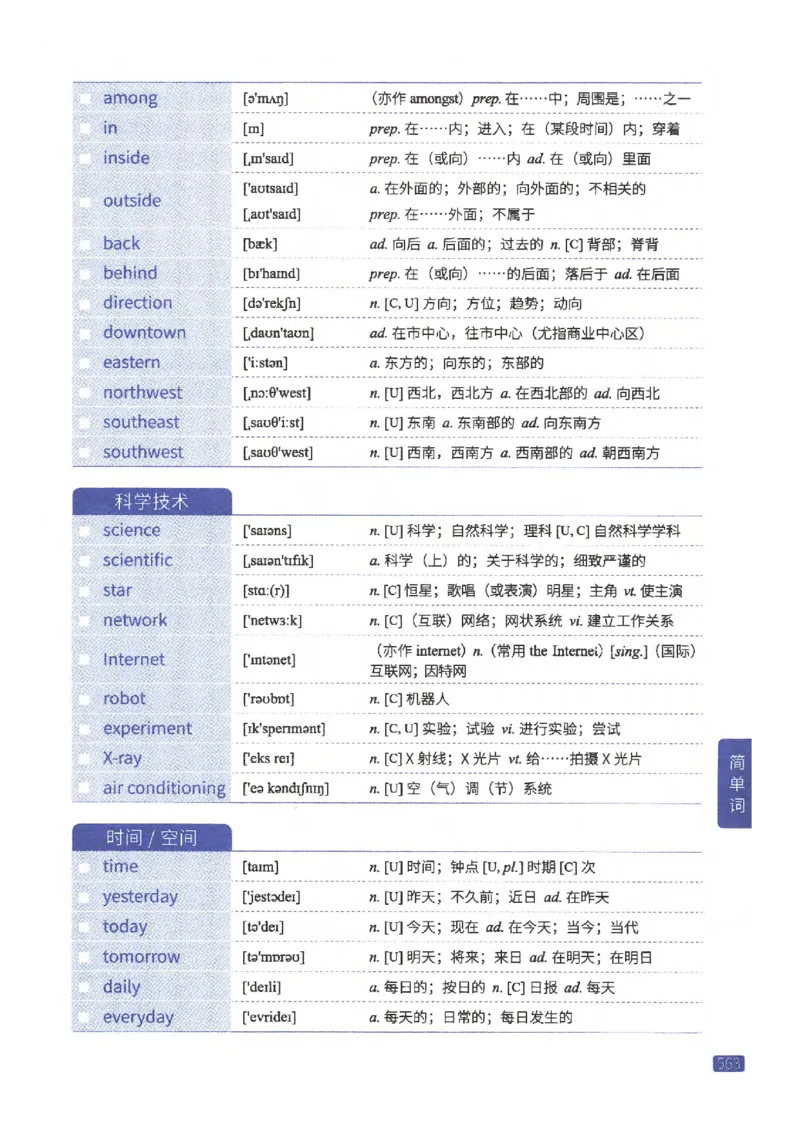Check the box next to "daily"
The height and width of the screenshot is (1132, 800).
[85, 987]
